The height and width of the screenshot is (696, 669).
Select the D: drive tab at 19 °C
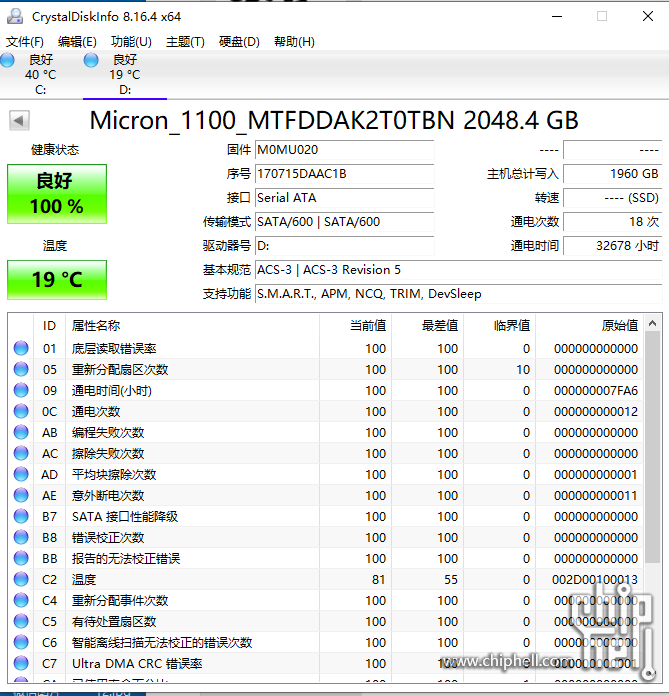125,74
